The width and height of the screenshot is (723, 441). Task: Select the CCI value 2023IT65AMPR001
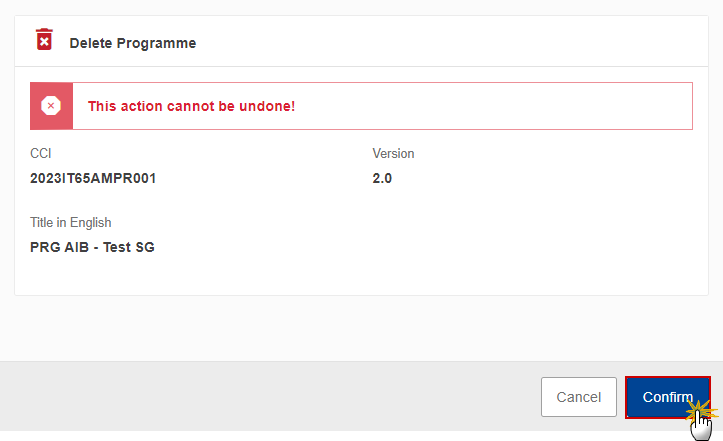(x=93, y=178)
